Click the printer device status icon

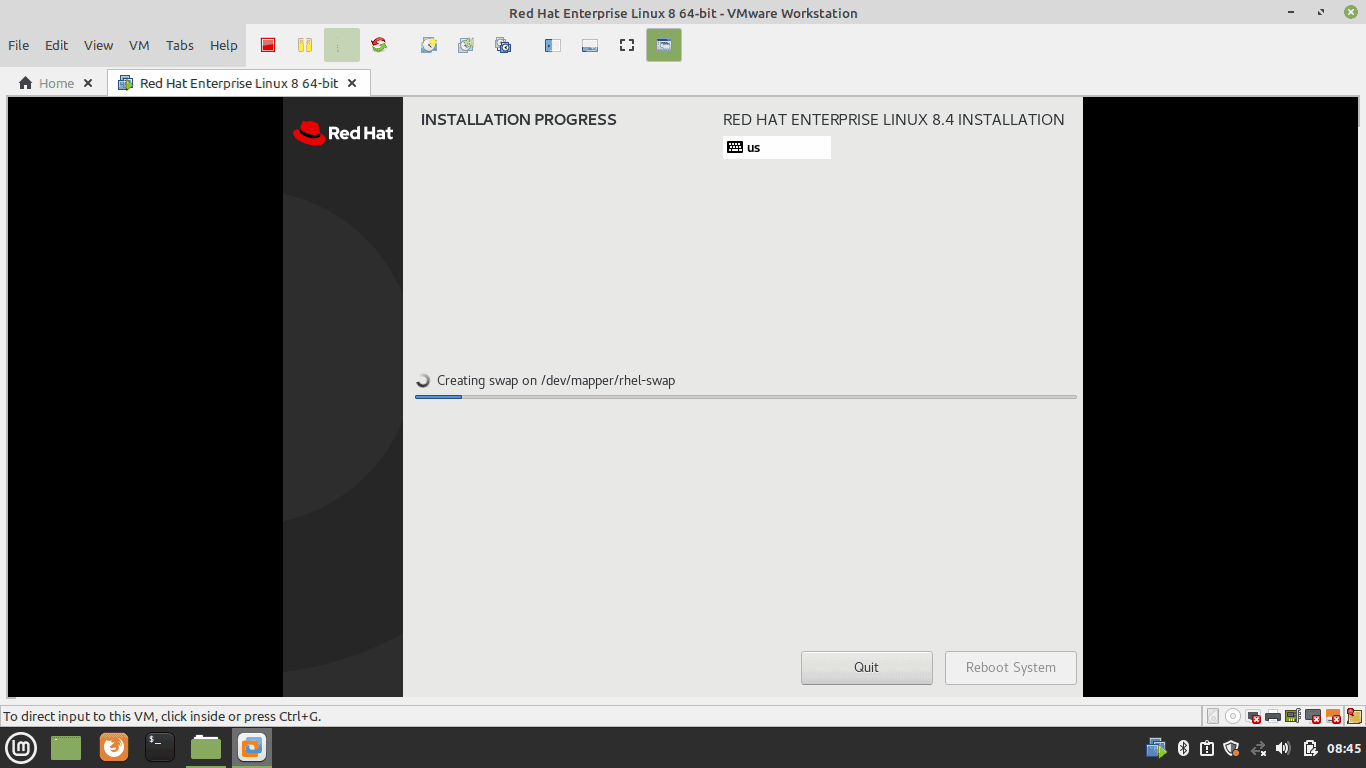1273,716
